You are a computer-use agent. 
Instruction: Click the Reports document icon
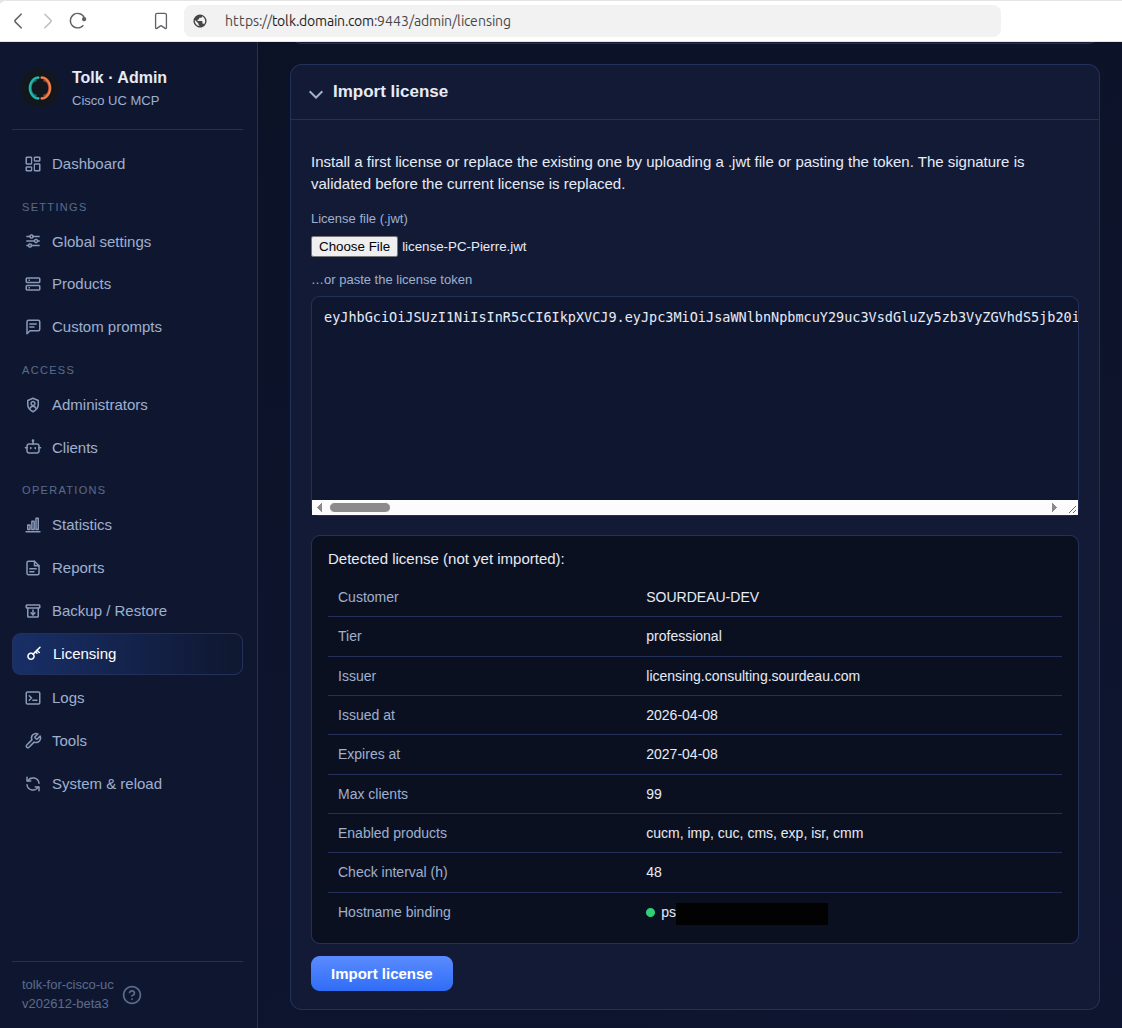click(33, 568)
